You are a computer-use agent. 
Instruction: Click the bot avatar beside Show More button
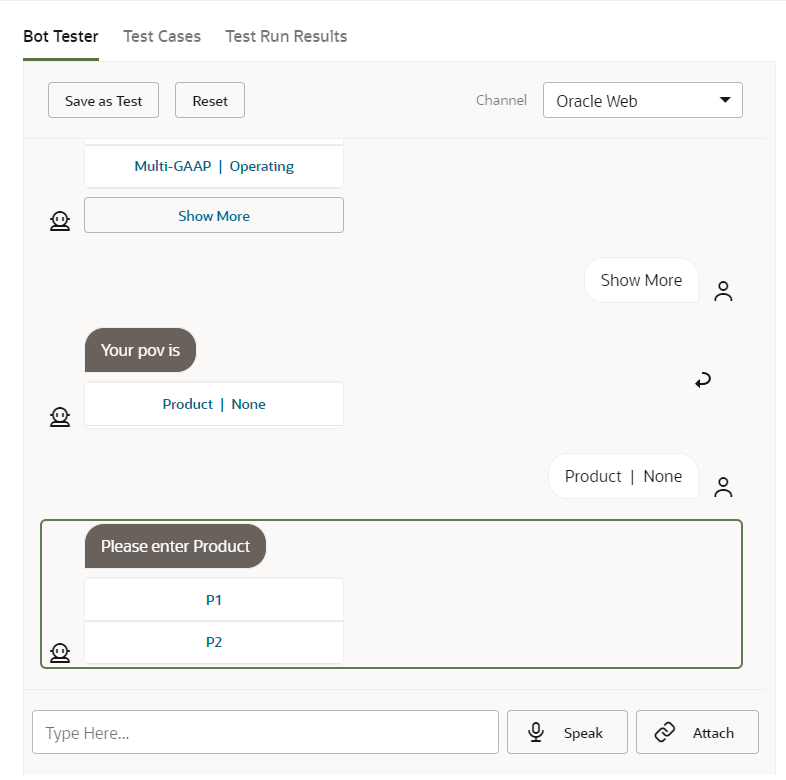pos(60,221)
